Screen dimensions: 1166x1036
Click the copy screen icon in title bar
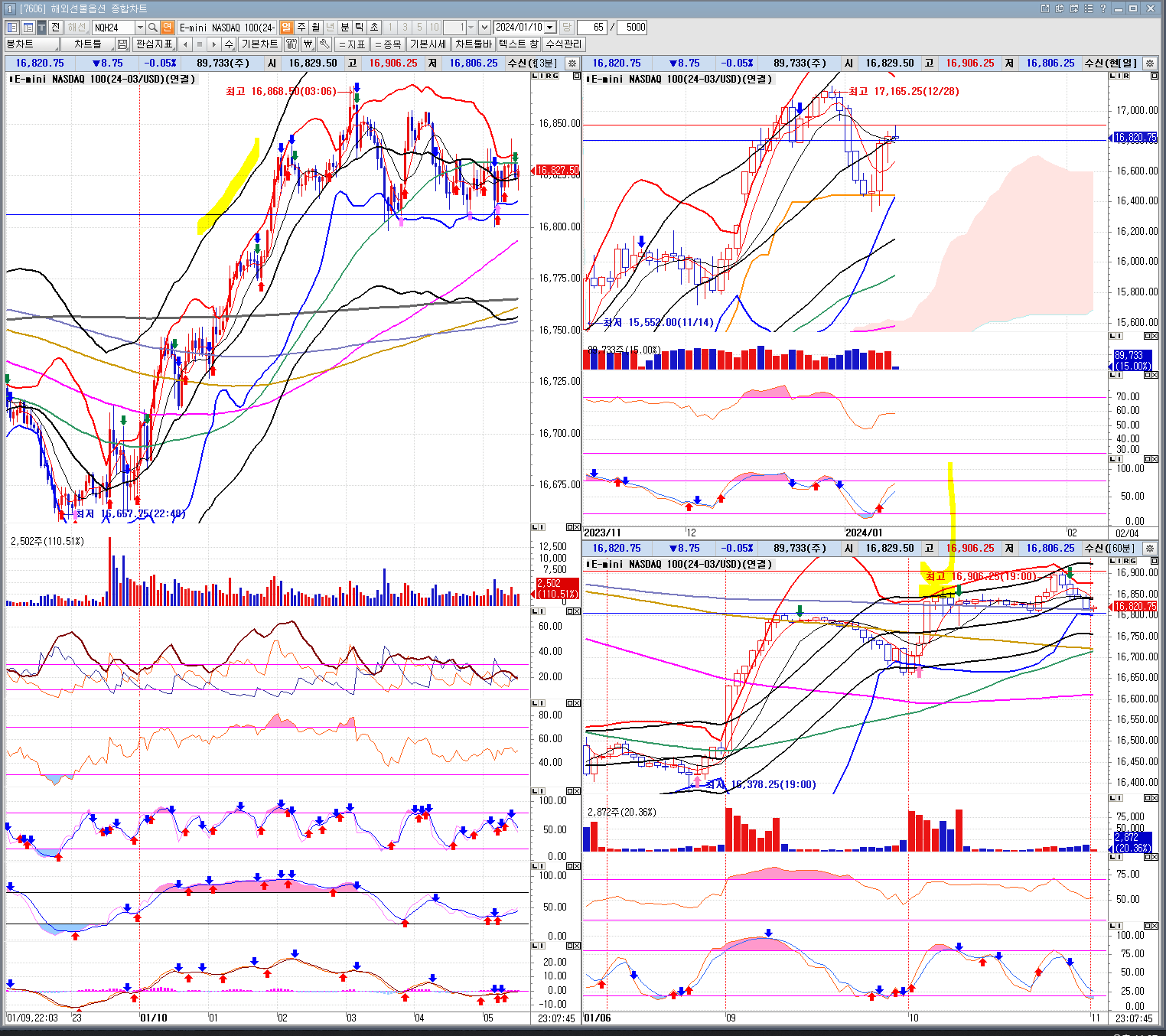1060,8
